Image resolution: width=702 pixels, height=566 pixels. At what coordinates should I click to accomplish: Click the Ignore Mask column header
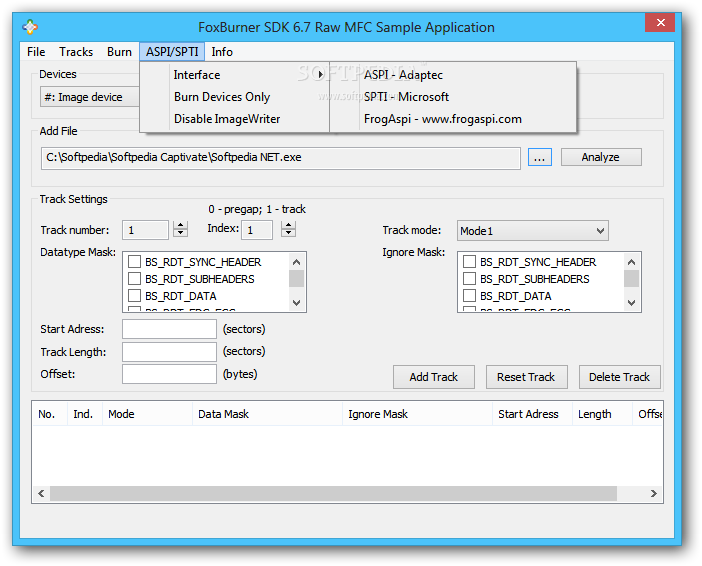[x=417, y=414]
